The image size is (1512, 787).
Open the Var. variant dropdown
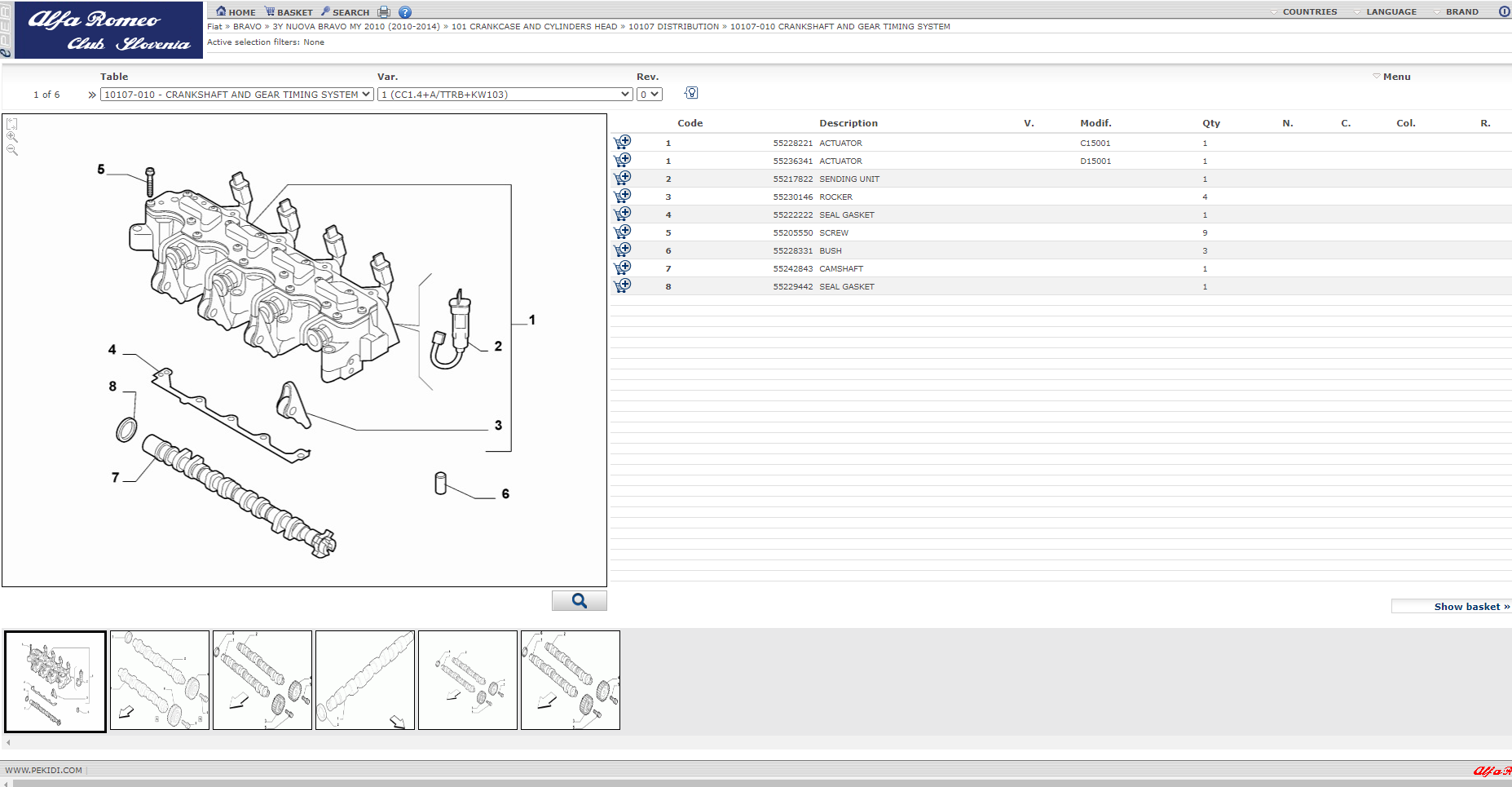coord(505,95)
